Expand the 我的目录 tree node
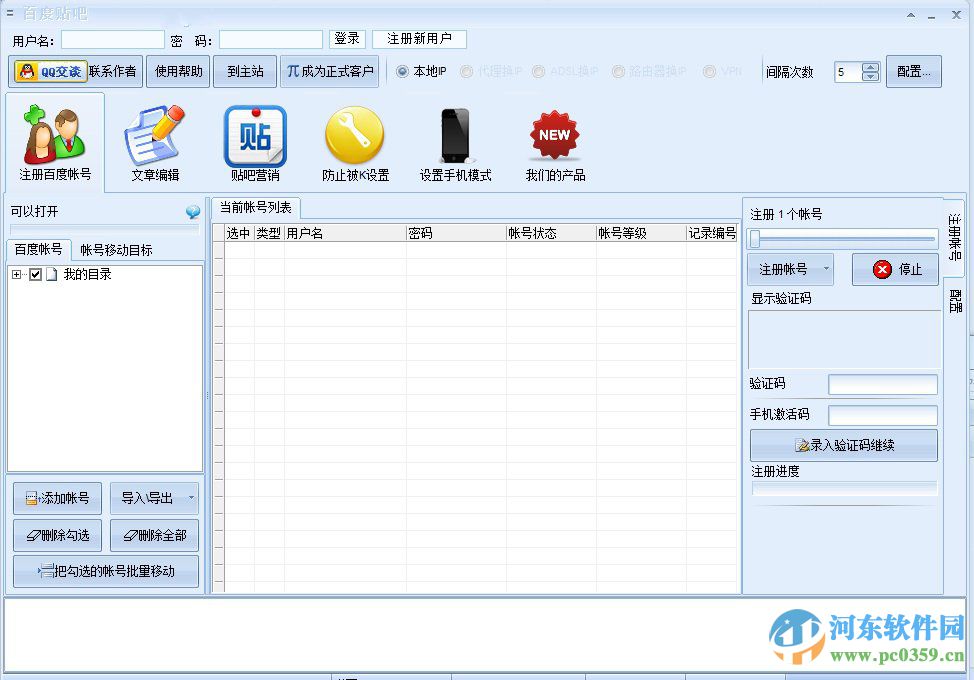 (15, 275)
